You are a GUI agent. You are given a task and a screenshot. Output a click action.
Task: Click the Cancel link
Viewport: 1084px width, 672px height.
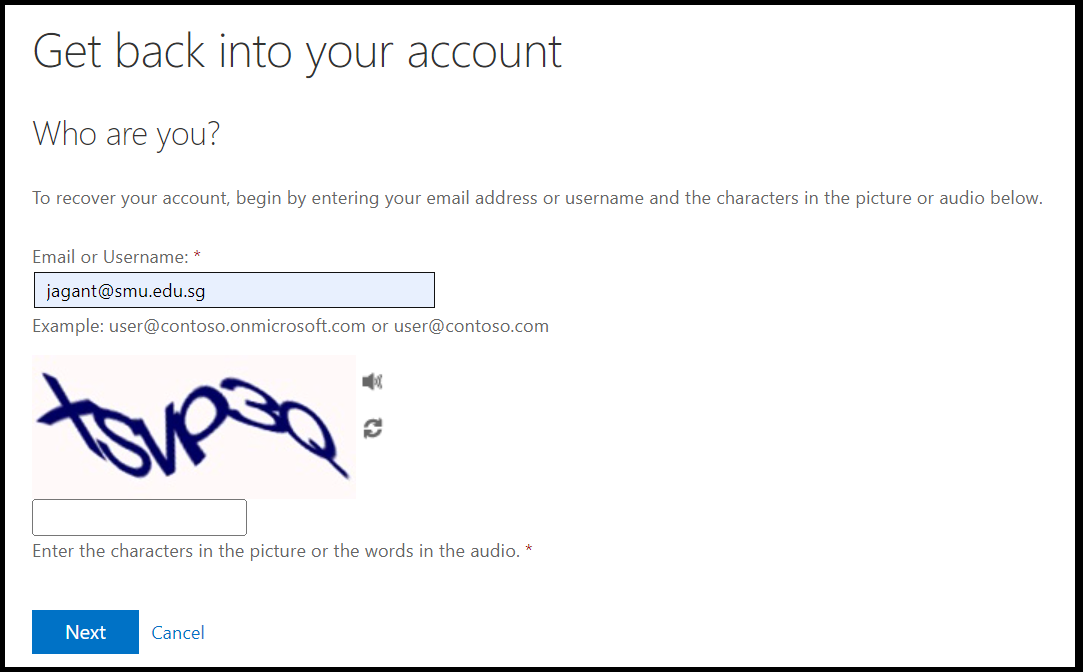tap(178, 632)
